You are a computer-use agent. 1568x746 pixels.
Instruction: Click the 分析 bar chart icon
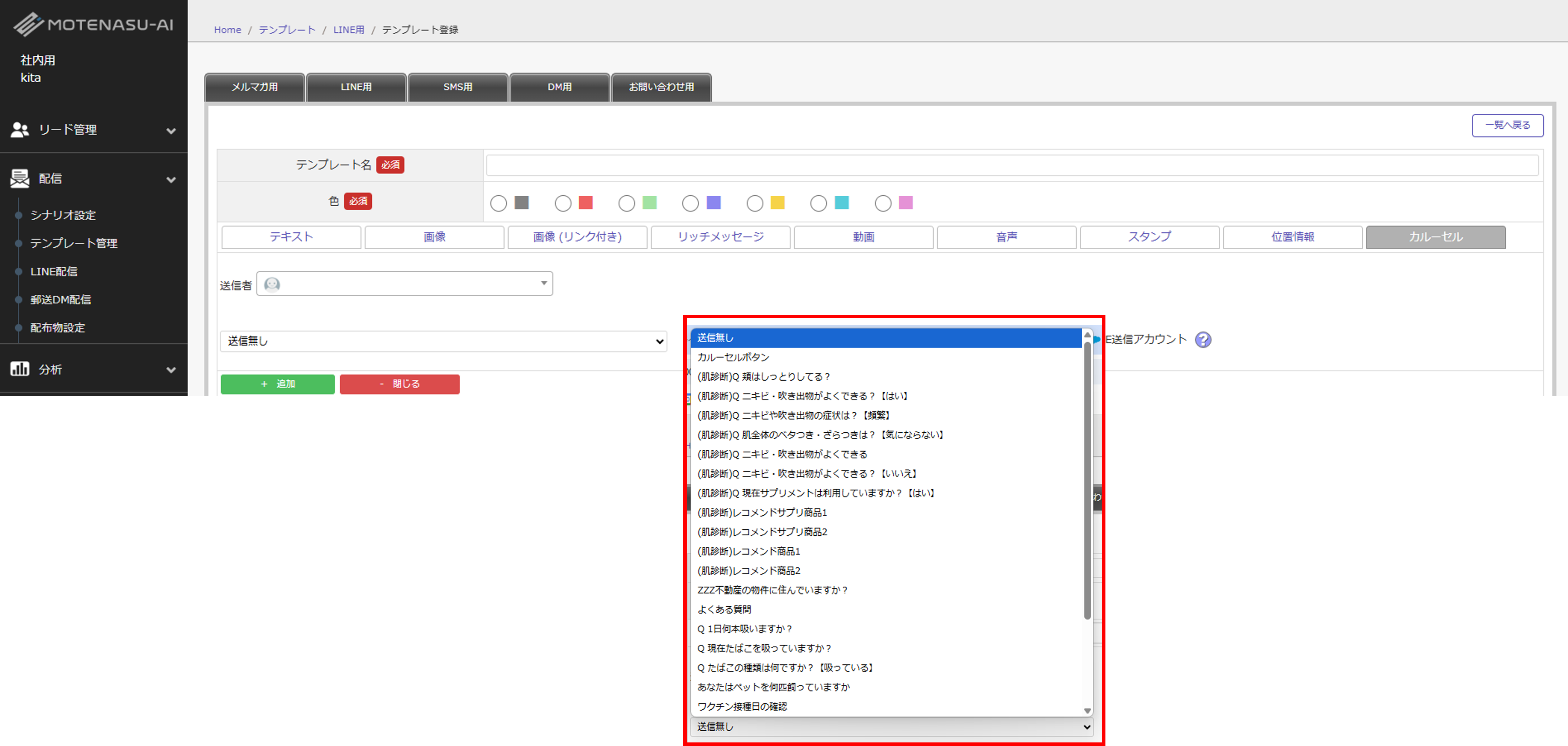tap(20, 369)
